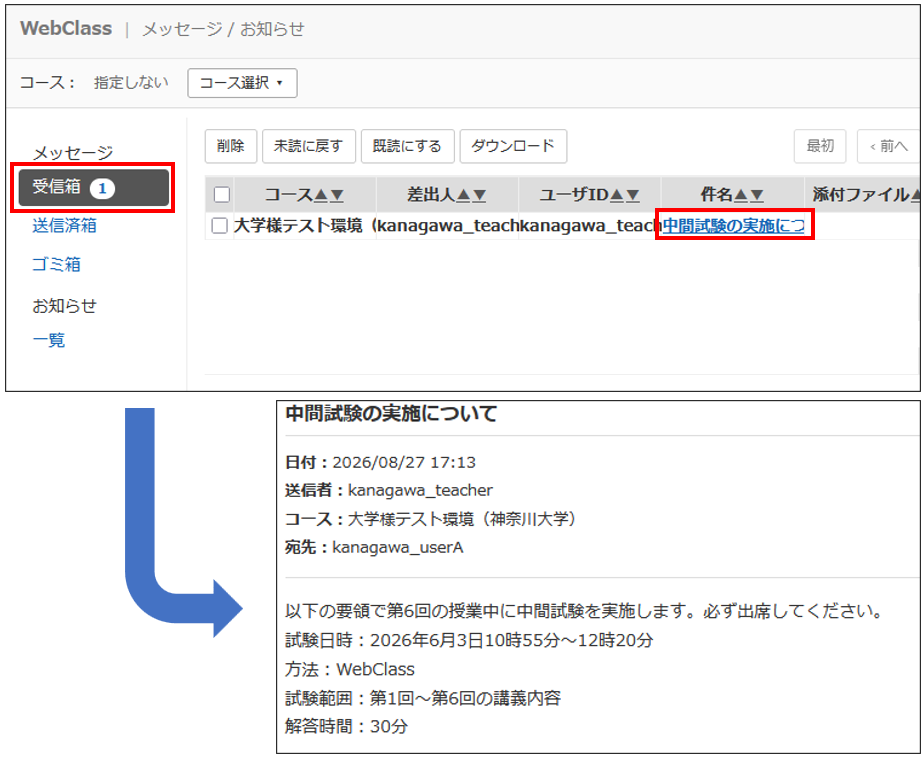Sort by 件名 ascending arrow
The width and height of the screenshot is (924, 759).
(x=741, y=195)
